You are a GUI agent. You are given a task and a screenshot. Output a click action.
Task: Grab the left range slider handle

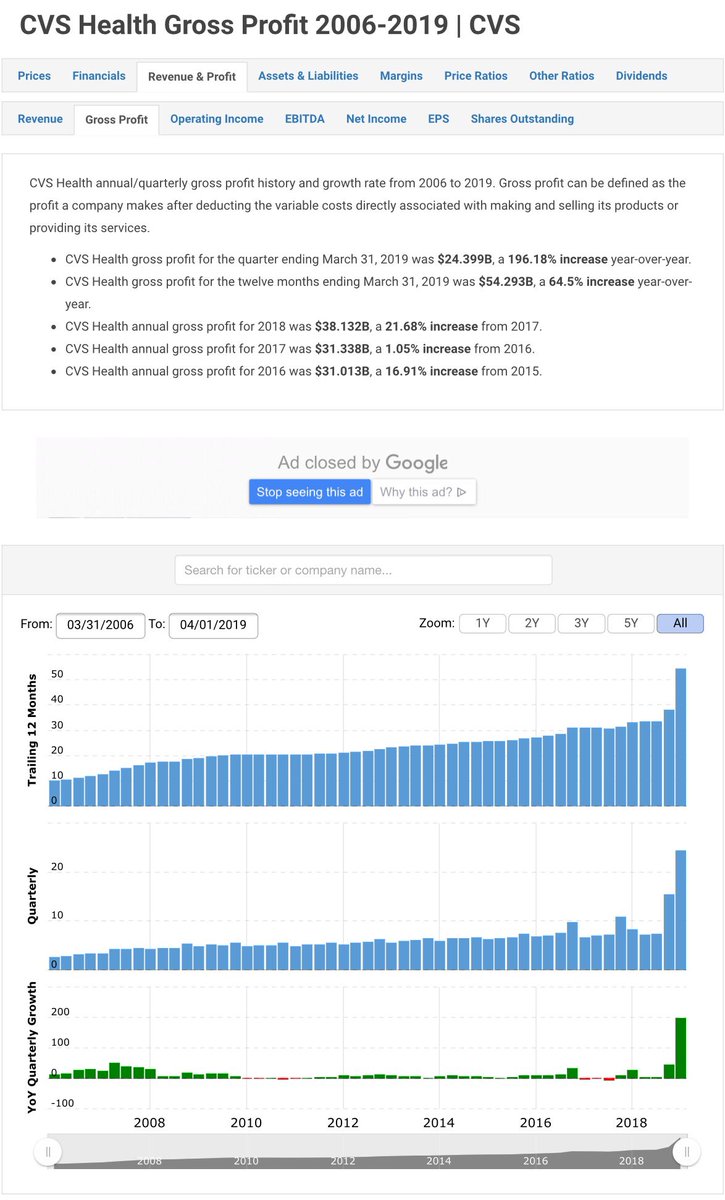tap(47, 1152)
